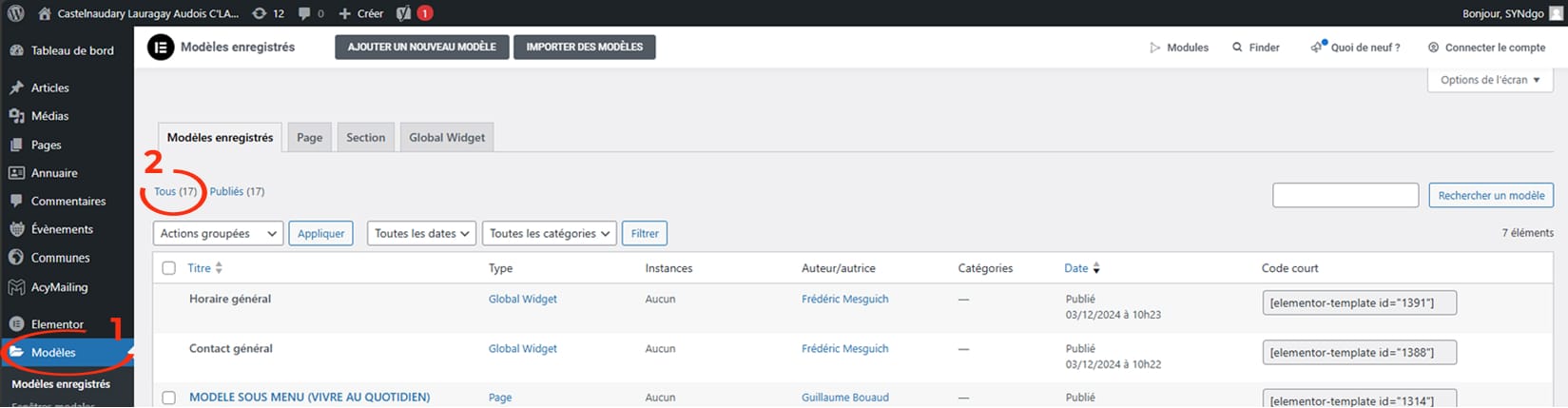This screenshot has width=1568, height=408.
Task: Click the Évènements icon in the sidebar
Action: tap(16, 229)
